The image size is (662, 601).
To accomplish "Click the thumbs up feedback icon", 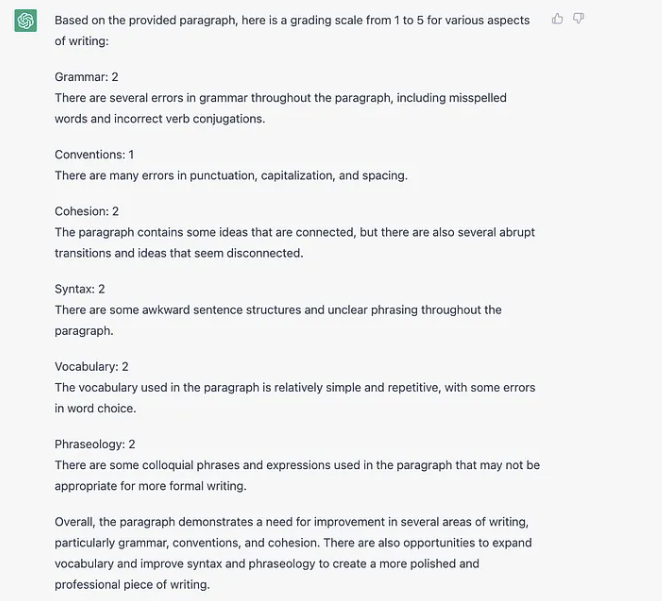I will 558,18.
